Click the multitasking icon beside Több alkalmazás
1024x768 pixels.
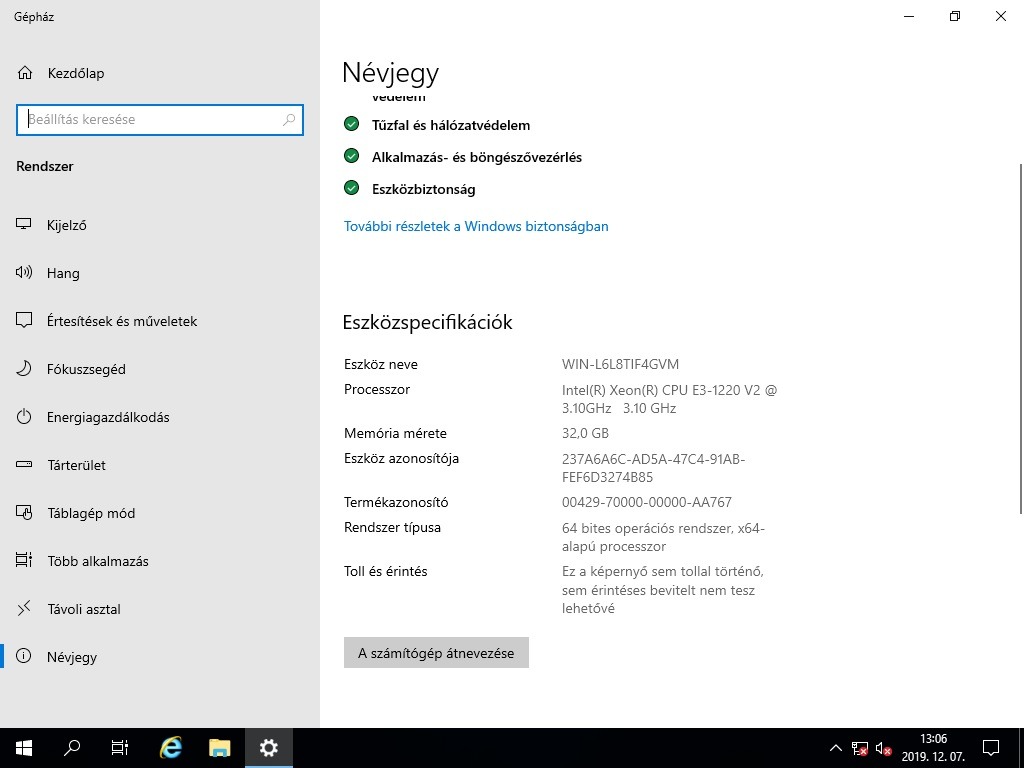pos(24,560)
